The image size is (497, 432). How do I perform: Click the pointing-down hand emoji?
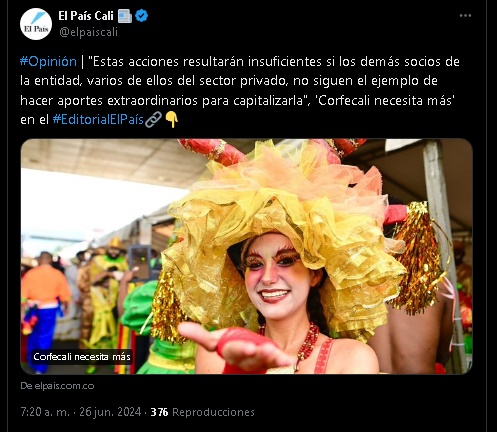(172, 119)
